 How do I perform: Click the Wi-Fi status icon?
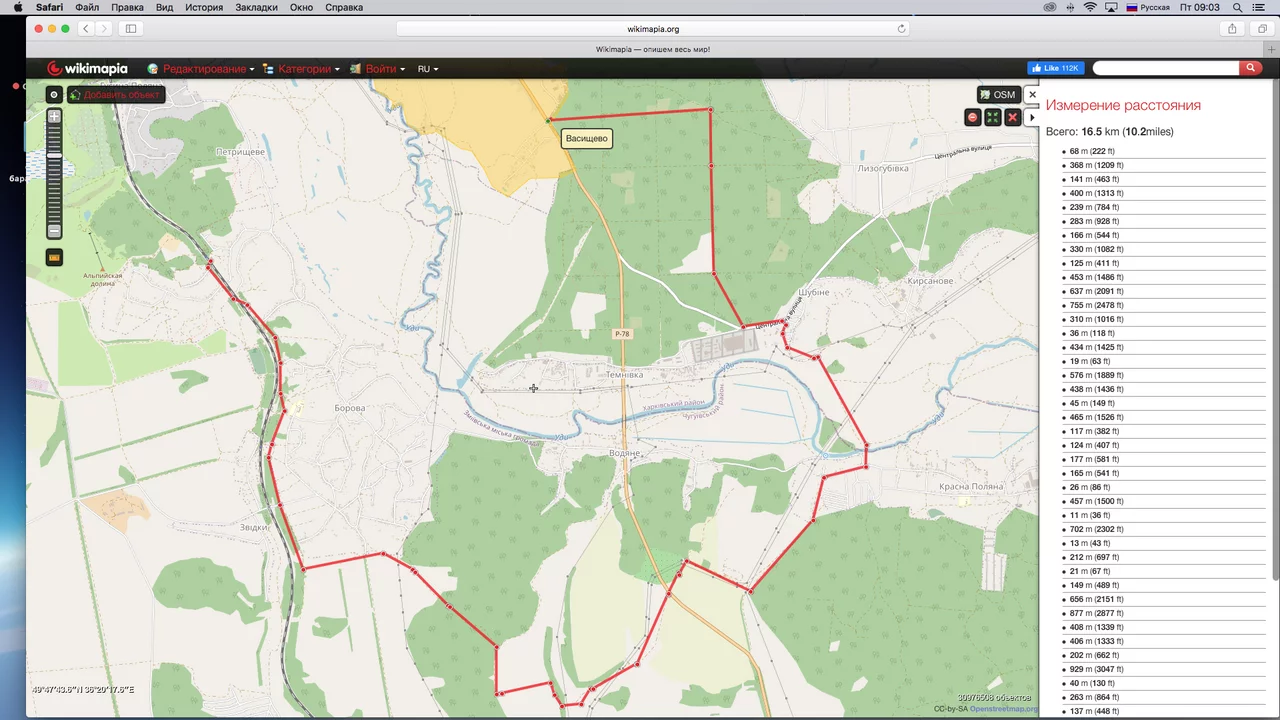point(1090,7)
